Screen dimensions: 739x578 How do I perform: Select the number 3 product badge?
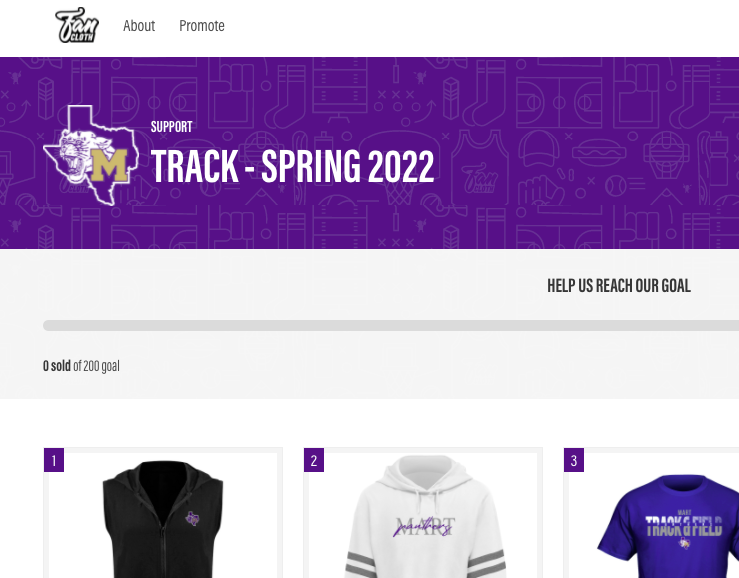574,460
